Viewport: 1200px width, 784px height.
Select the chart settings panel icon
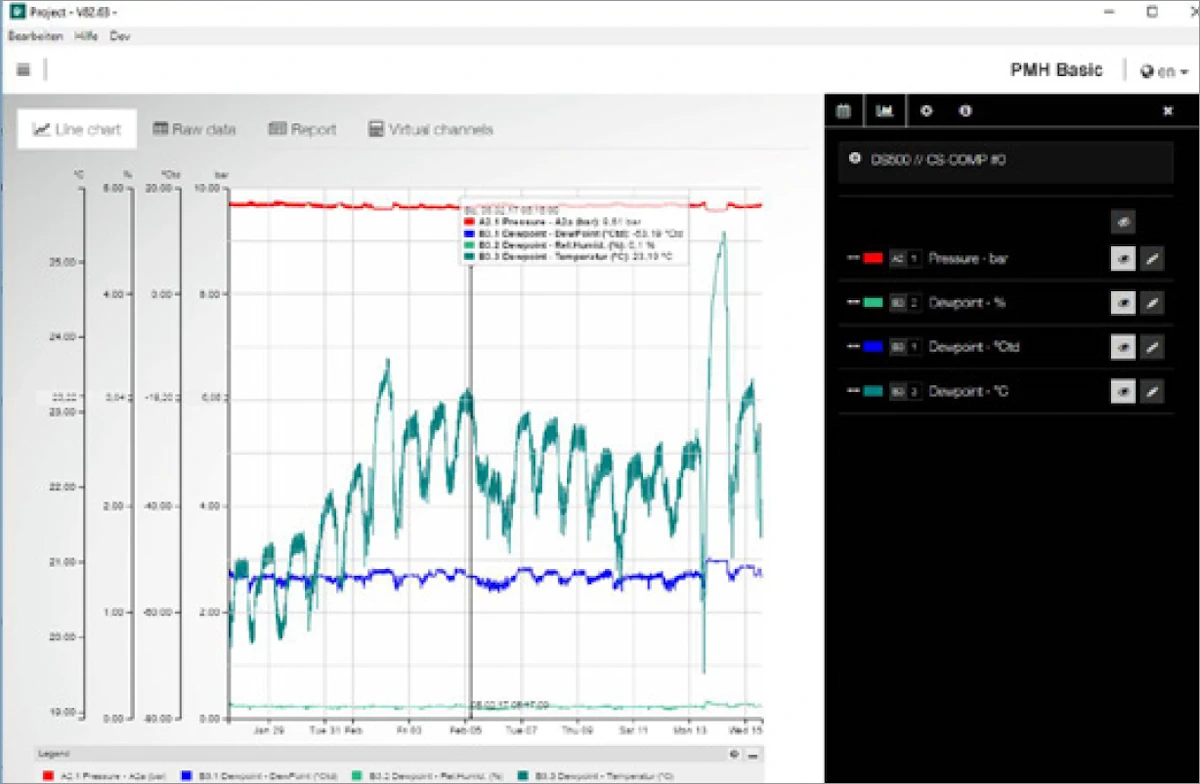point(884,111)
